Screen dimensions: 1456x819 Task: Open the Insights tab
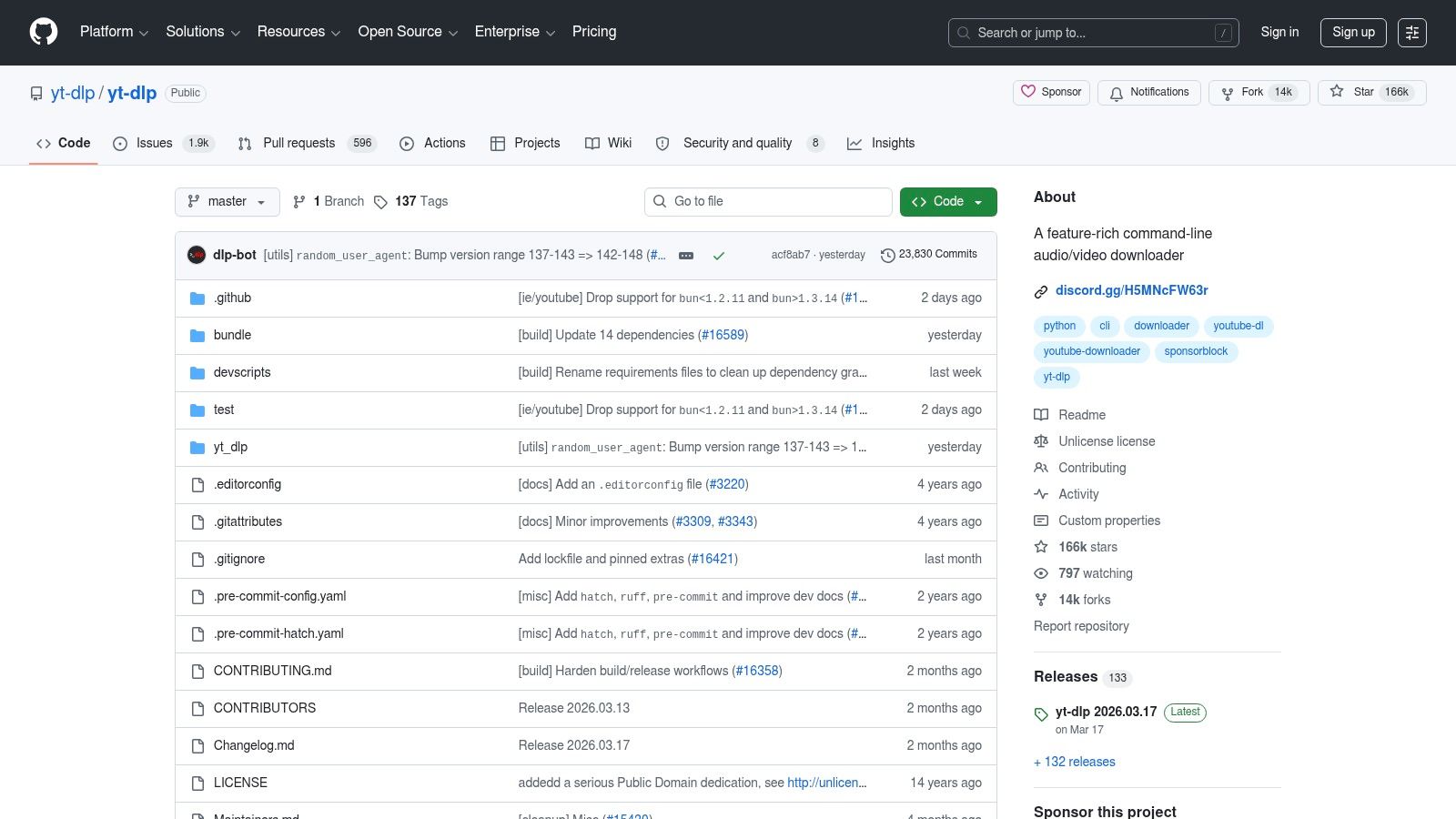pyautogui.click(x=881, y=143)
